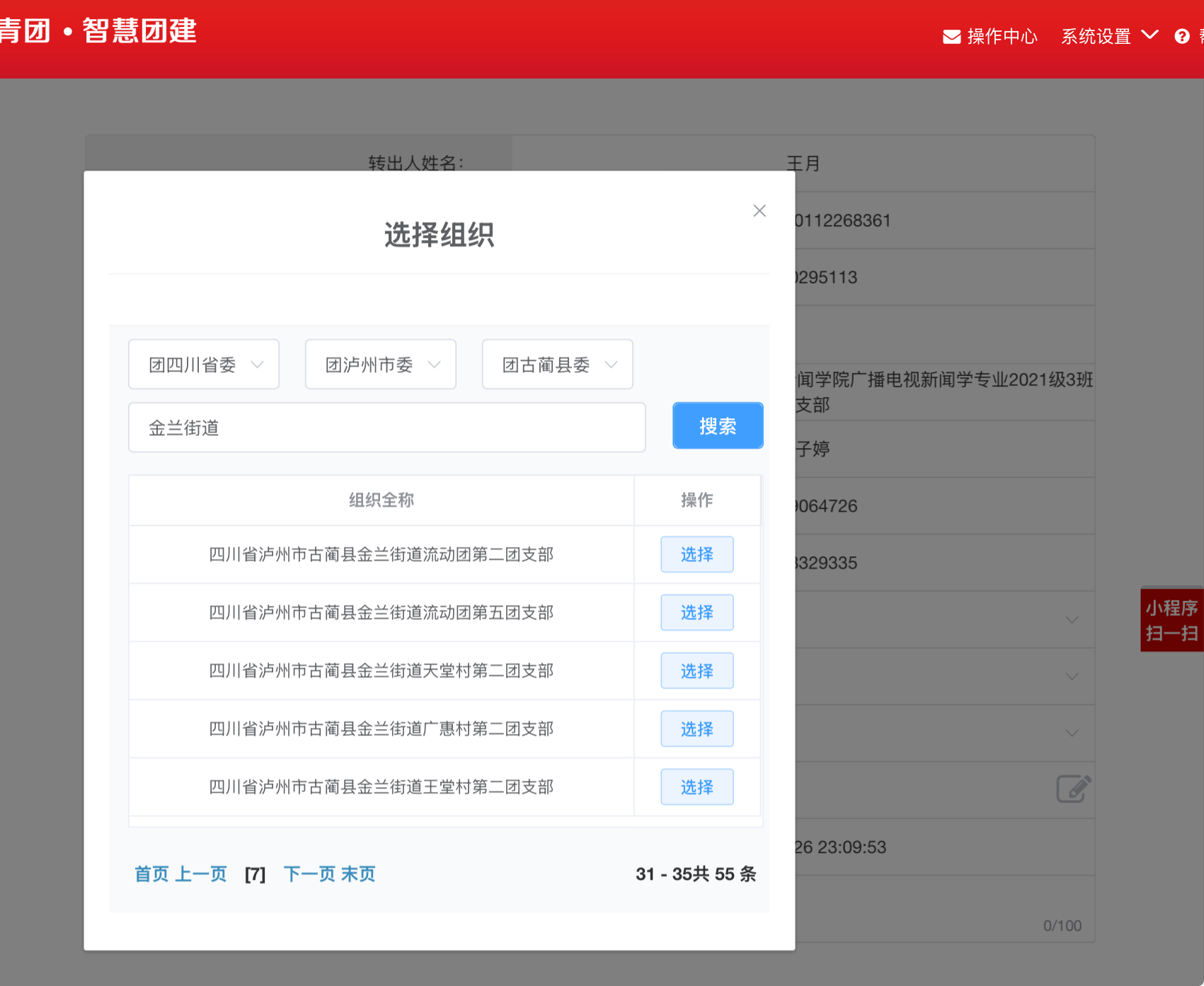Go to 下一页 next page
This screenshot has height=986, width=1204.
(x=309, y=874)
